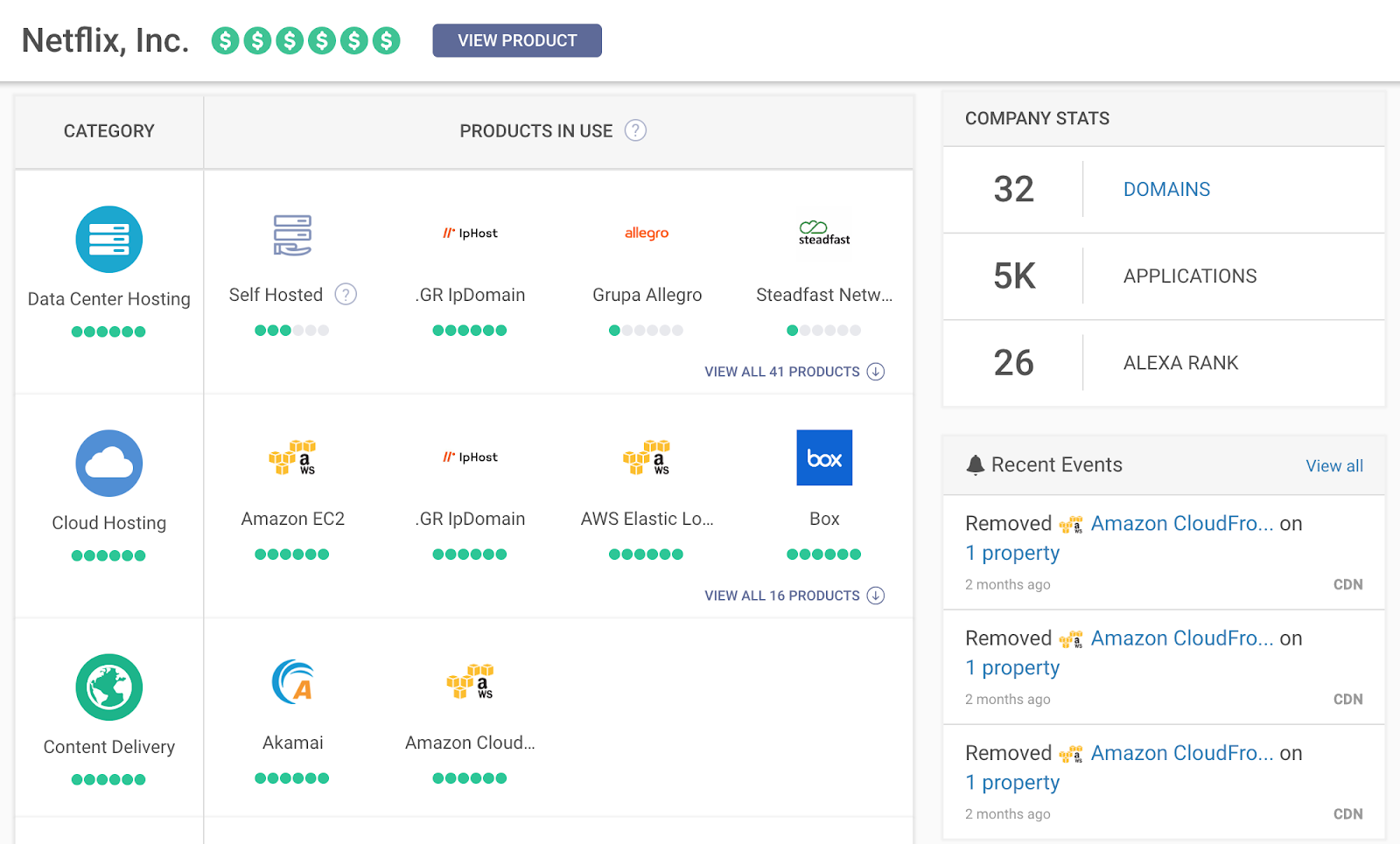Click 1 property link in first event
Image resolution: width=1400 pixels, height=844 pixels.
pos(1012,554)
